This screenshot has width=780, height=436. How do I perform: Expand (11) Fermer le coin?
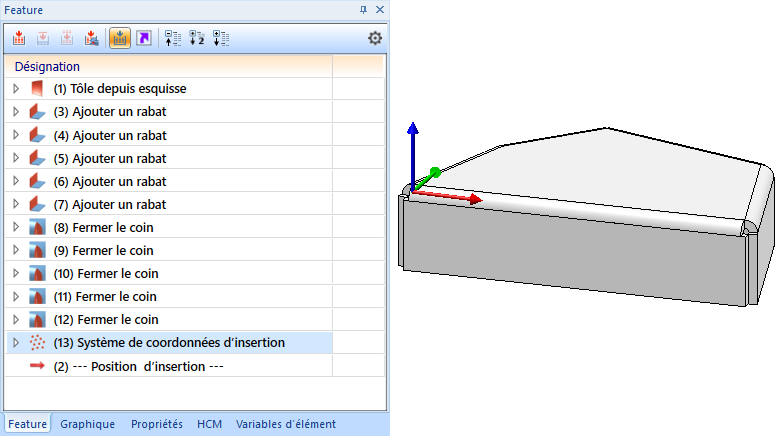(x=16, y=296)
